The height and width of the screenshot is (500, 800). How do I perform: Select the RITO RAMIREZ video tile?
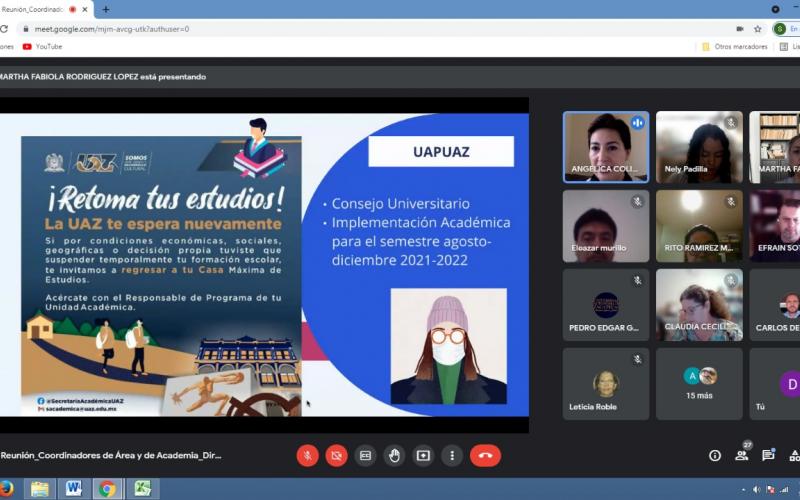tap(699, 226)
